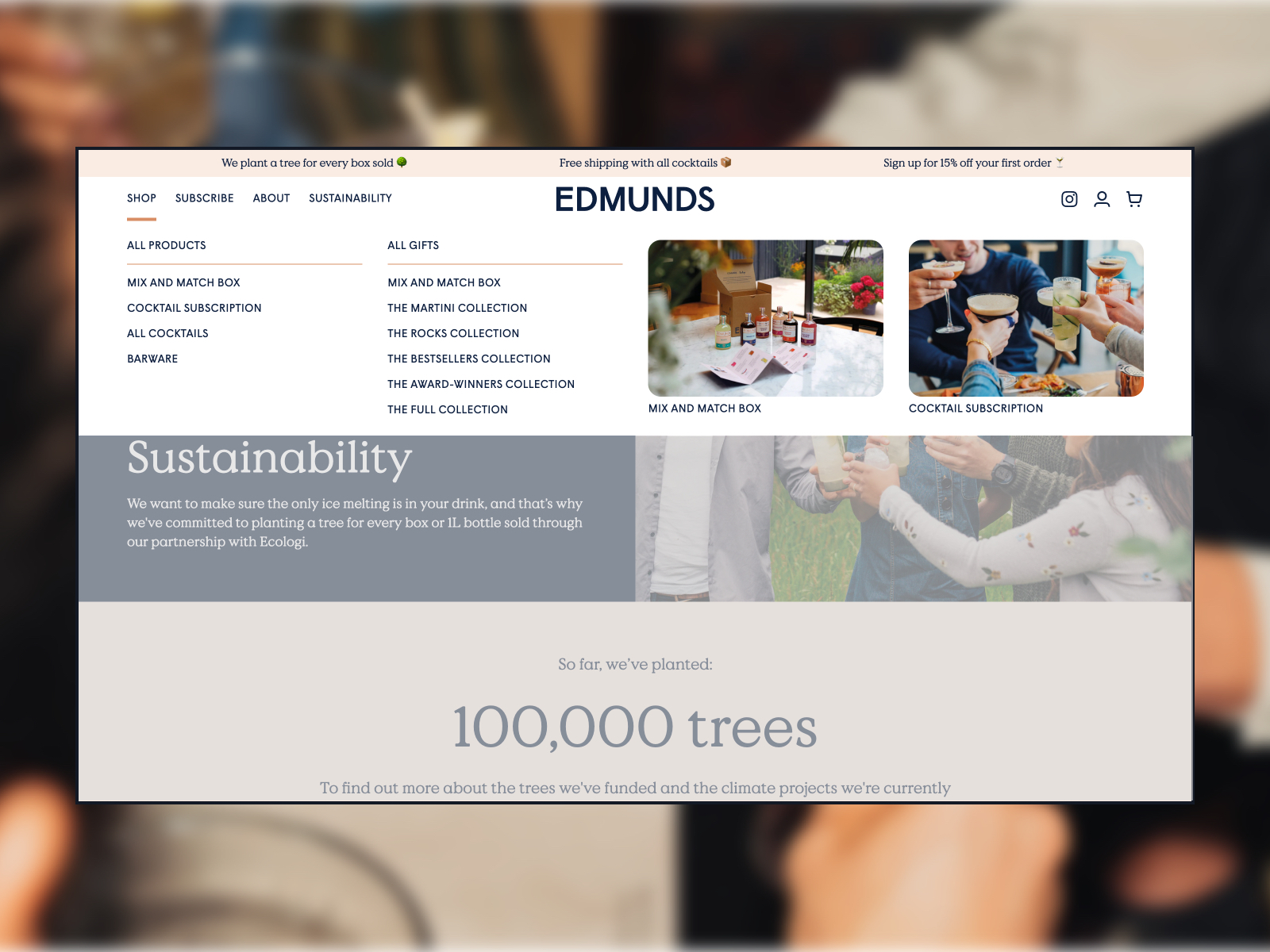The height and width of the screenshot is (952, 1270).
Task: Open COCKTAIL SUBSCRIPTION in products list
Action: [x=194, y=308]
